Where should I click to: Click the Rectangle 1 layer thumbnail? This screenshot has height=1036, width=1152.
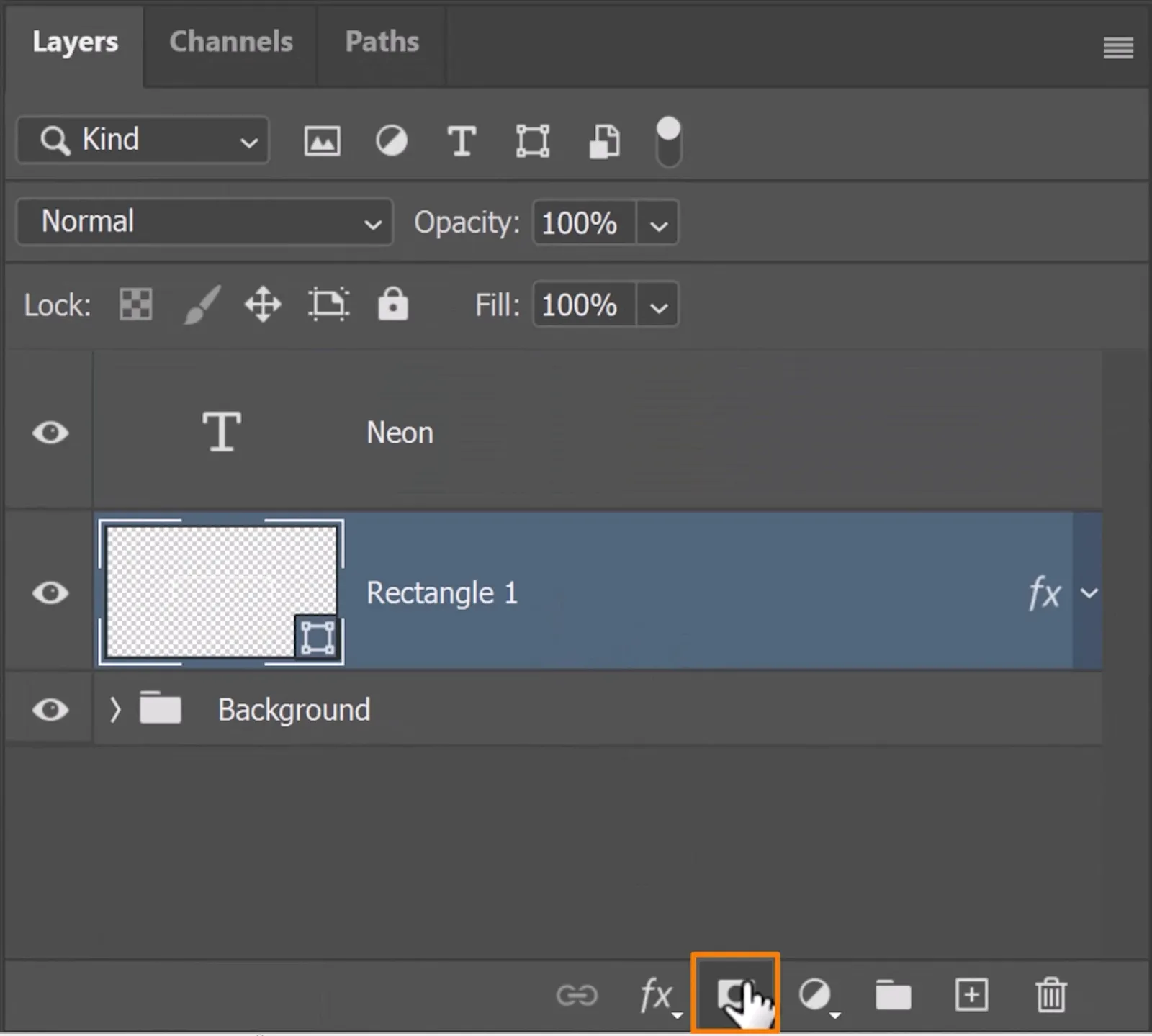coord(221,592)
